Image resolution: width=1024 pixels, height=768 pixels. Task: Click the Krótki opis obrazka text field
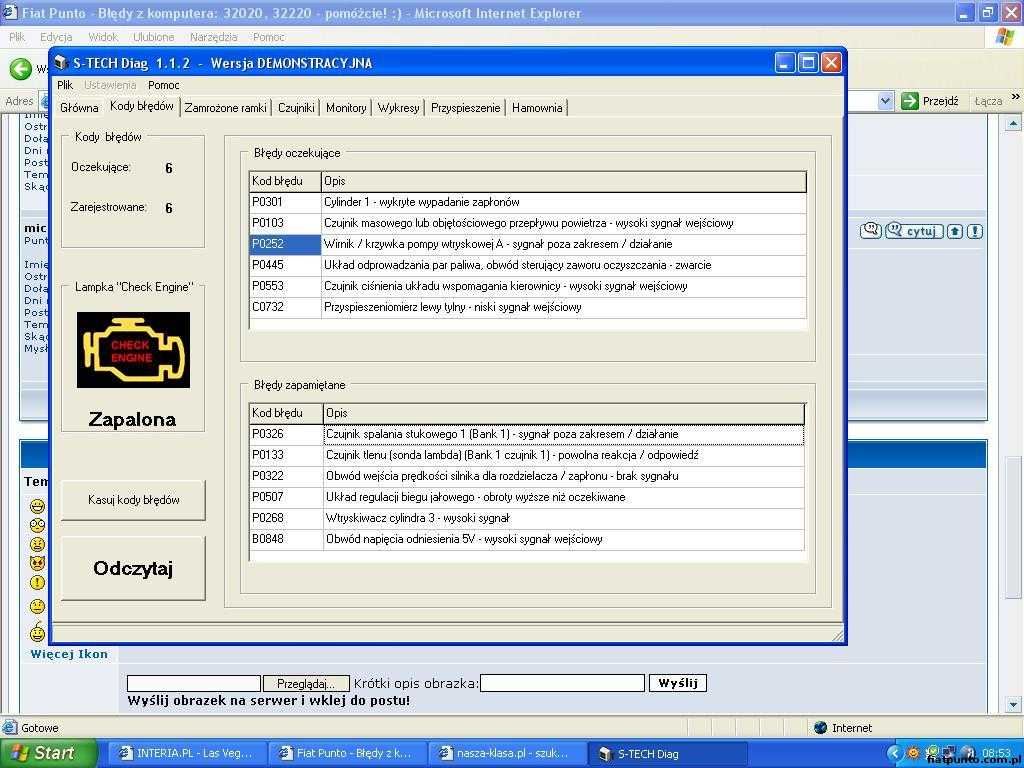pyautogui.click(x=562, y=683)
